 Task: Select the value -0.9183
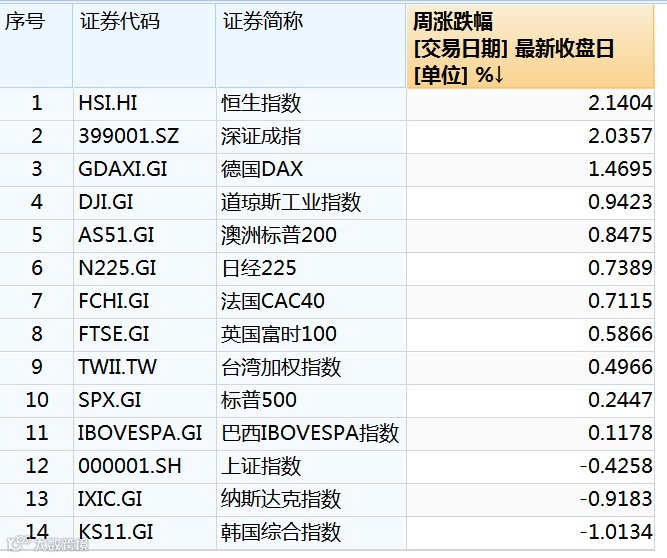[x=616, y=499]
